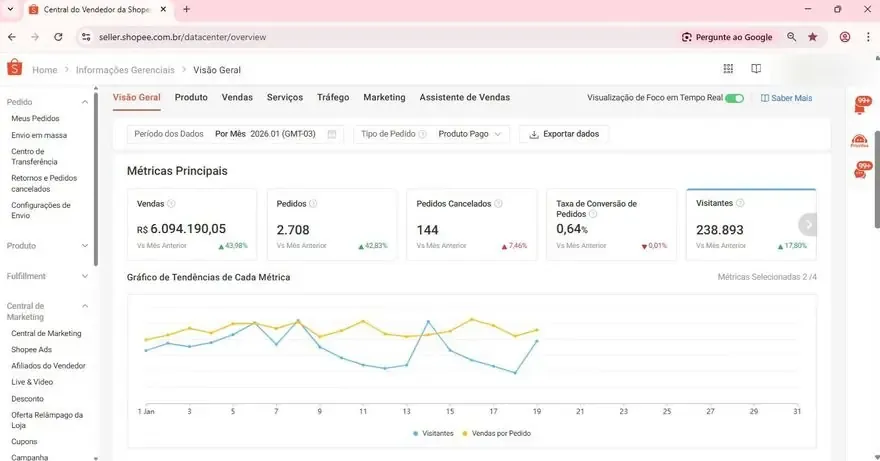880x461 pixels.
Task: Select the Pedidos metric card
Action: click(x=332, y=225)
